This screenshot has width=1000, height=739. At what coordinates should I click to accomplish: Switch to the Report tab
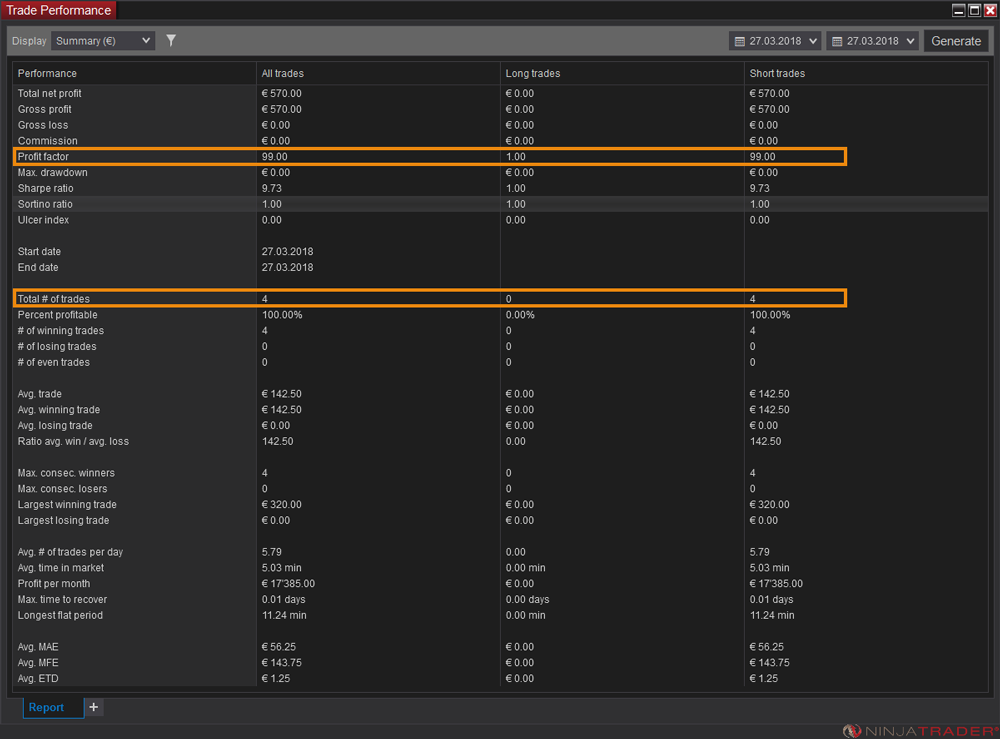(46, 707)
